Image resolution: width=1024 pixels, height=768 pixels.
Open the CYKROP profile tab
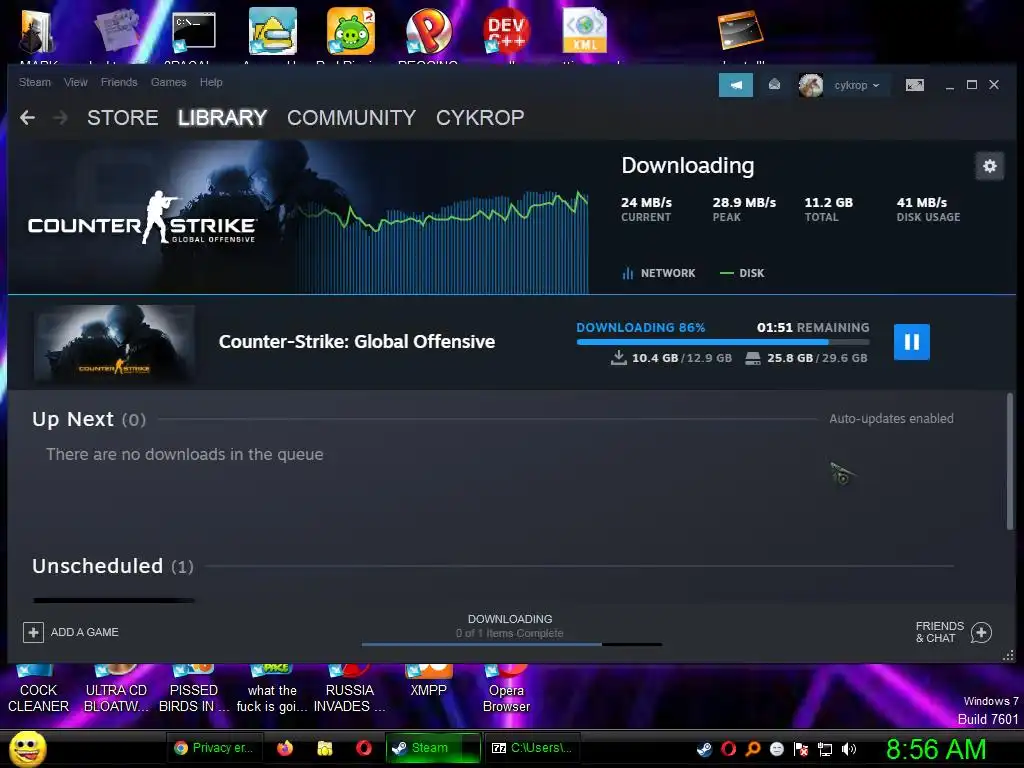point(480,118)
